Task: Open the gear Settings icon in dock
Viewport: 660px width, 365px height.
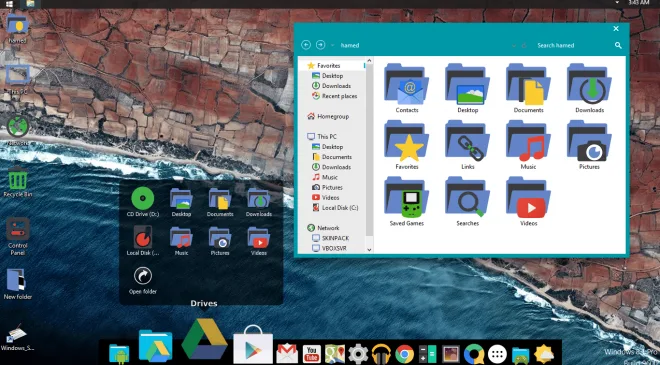Action: click(358, 354)
